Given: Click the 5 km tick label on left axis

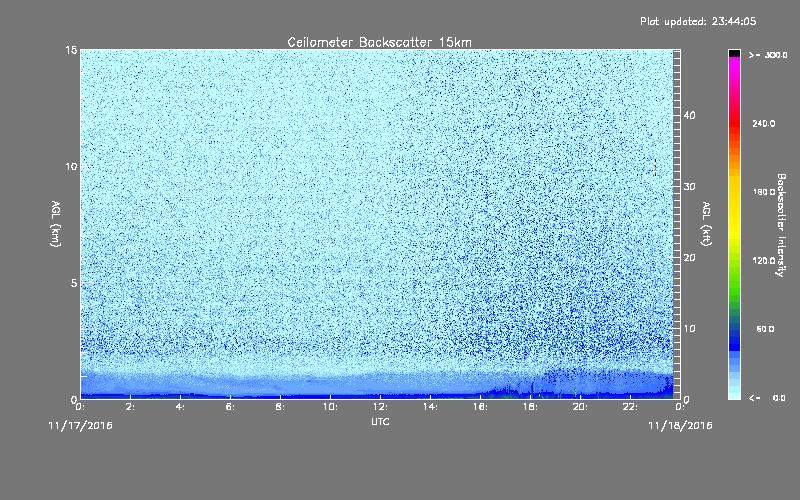Looking at the screenshot, I should pos(74,283).
